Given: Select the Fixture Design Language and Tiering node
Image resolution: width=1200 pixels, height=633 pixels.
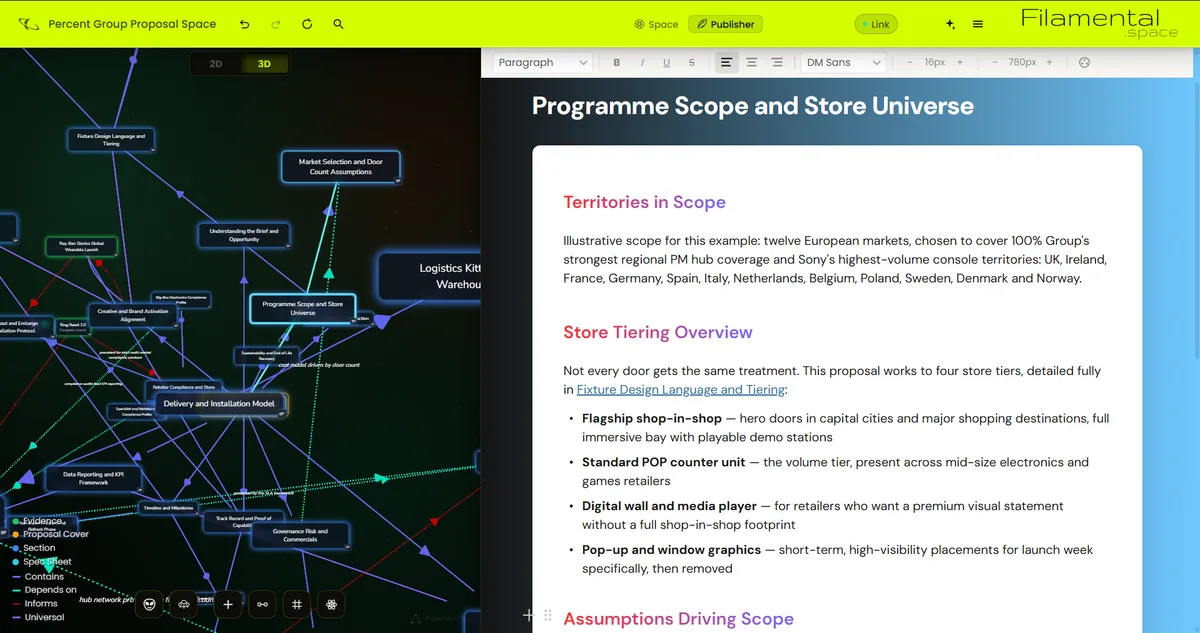Looking at the screenshot, I should (x=111, y=140).
